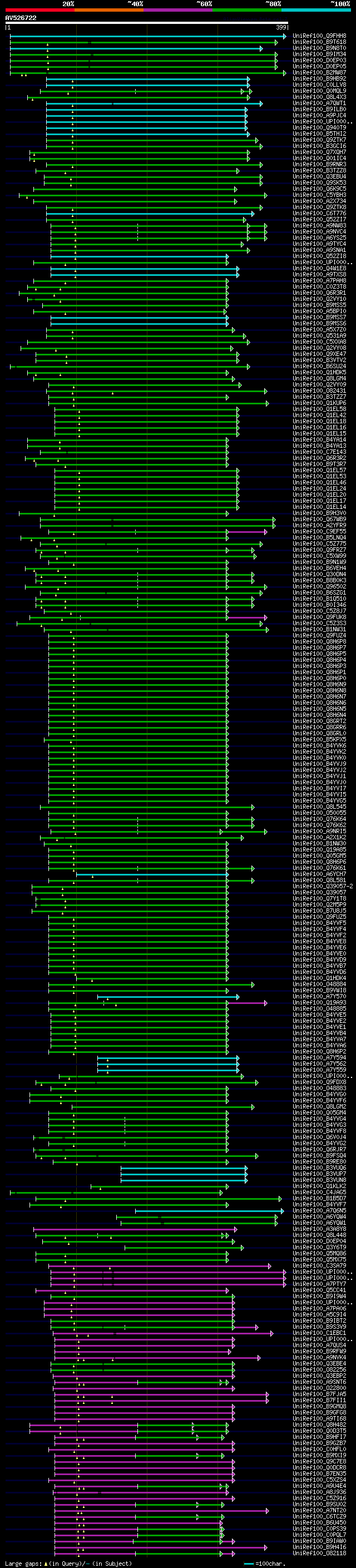Viewport: 356px width, 1568px height.
Task: Select the UniRef100_C1EBC1 label
Action: pos(319,1332)
